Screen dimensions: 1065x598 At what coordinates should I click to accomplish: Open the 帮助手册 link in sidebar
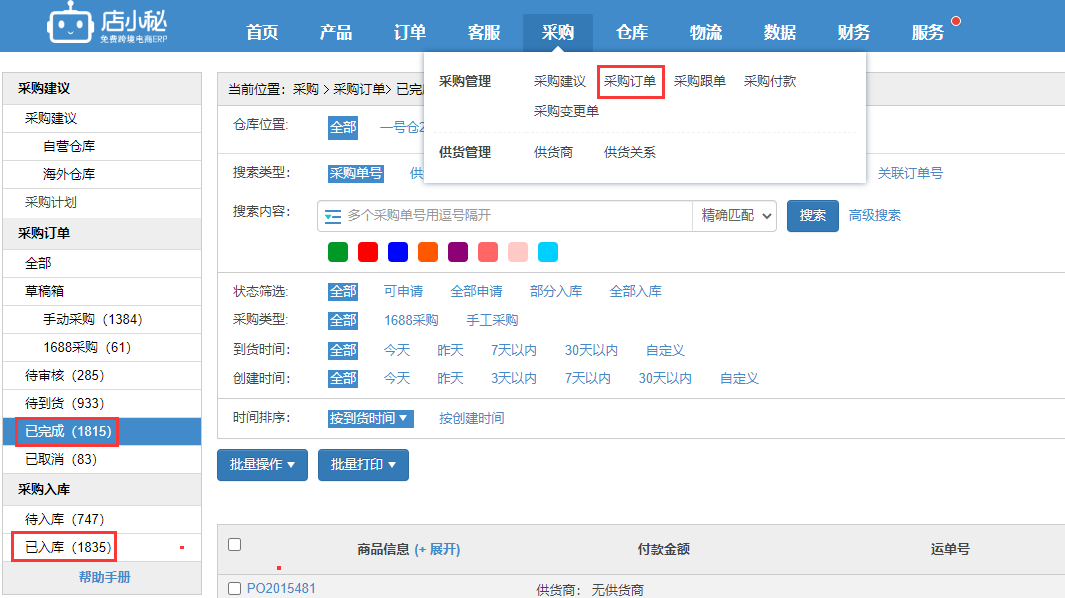click(105, 578)
